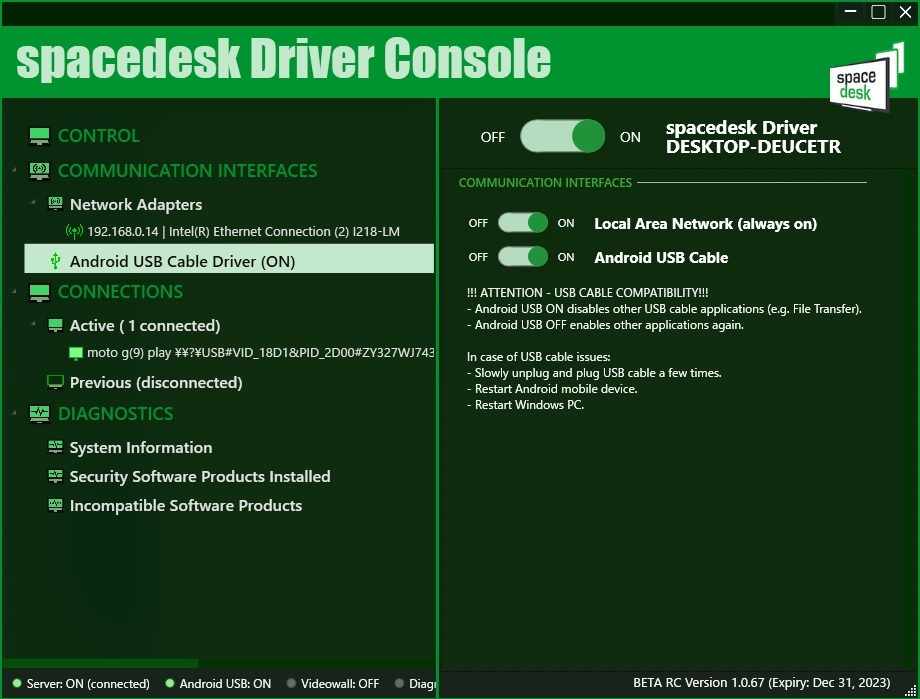Click Android USB: ON status text
Viewport: 920px width, 699px height.
pyautogui.click(x=225, y=684)
